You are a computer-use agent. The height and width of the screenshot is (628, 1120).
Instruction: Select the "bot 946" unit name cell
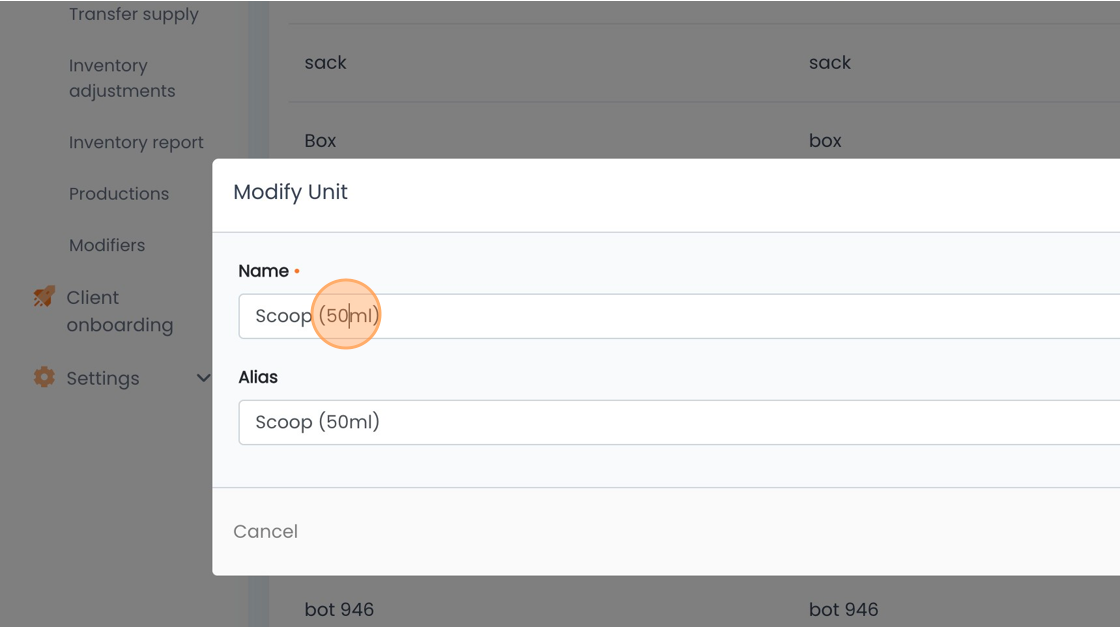340,609
